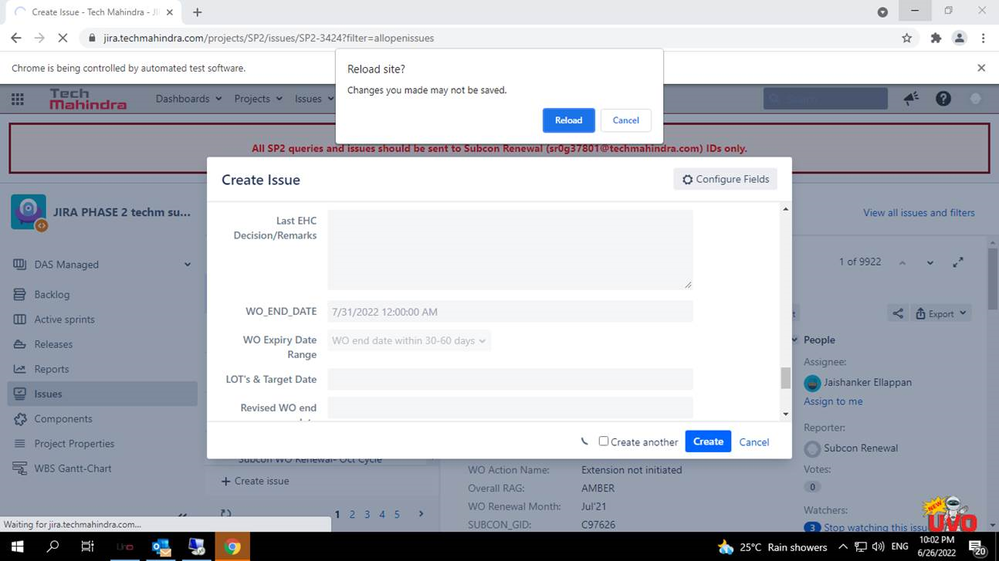
Task: Open Components in the sidebar
Action: tap(62, 418)
